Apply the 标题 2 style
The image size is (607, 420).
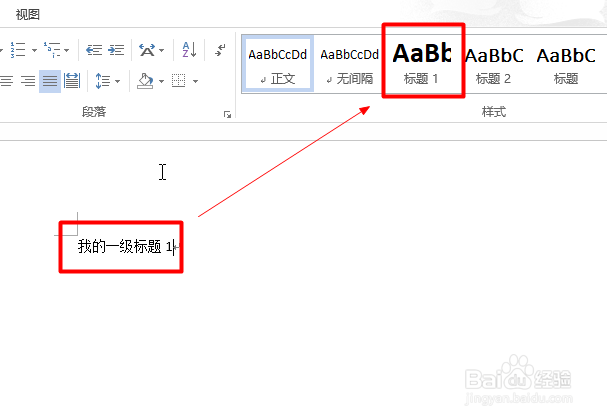pyautogui.click(x=494, y=64)
